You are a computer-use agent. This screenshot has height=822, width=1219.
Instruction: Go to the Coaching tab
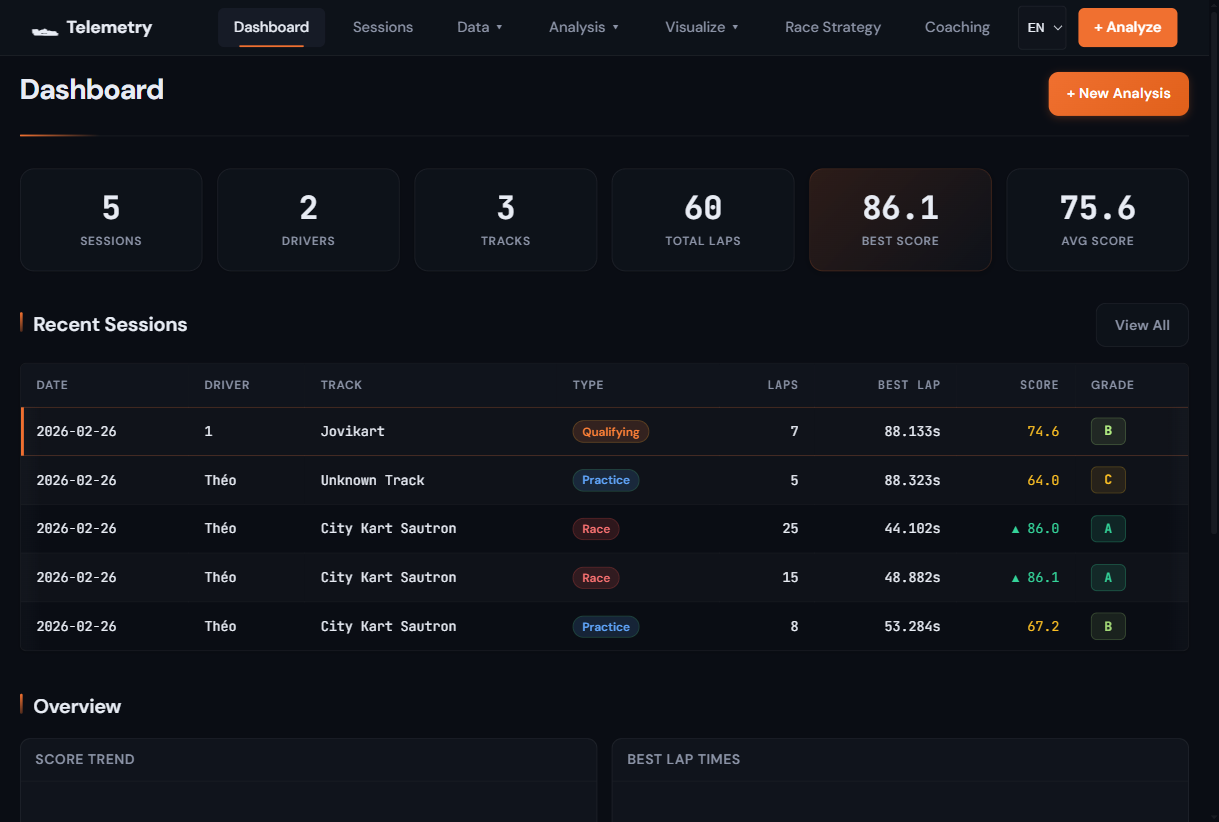(x=956, y=27)
